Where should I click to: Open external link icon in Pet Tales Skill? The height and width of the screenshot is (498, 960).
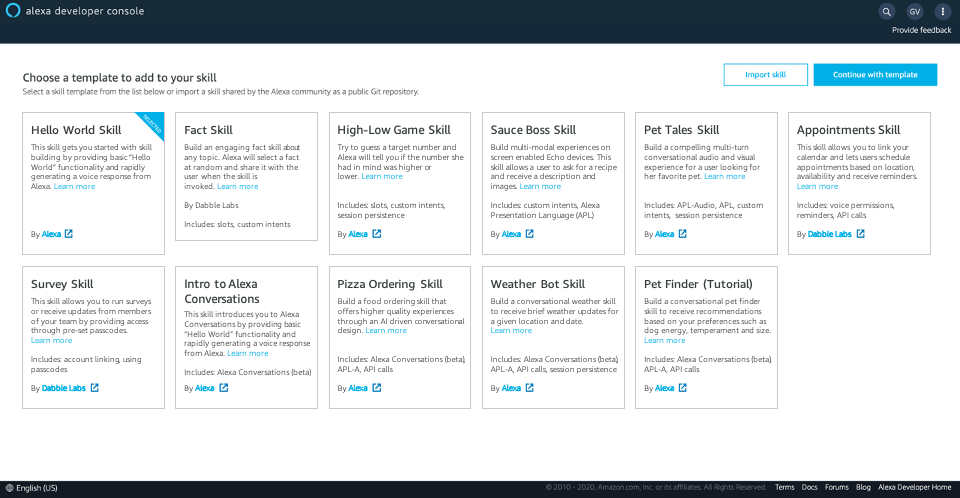pos(683,234)
